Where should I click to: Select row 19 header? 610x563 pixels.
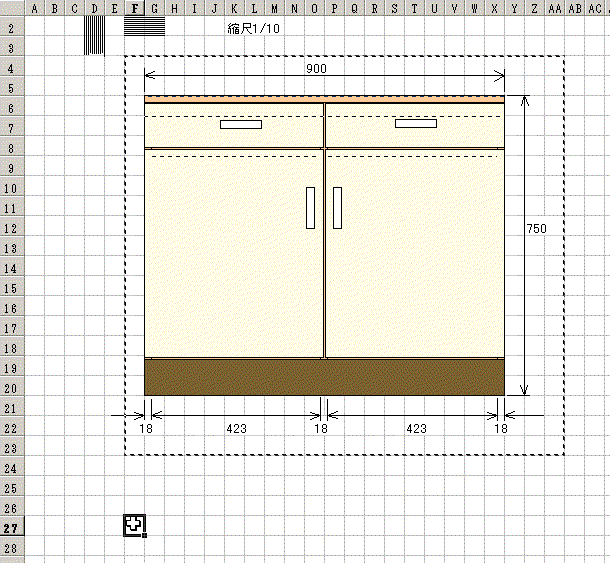(12, 368)
